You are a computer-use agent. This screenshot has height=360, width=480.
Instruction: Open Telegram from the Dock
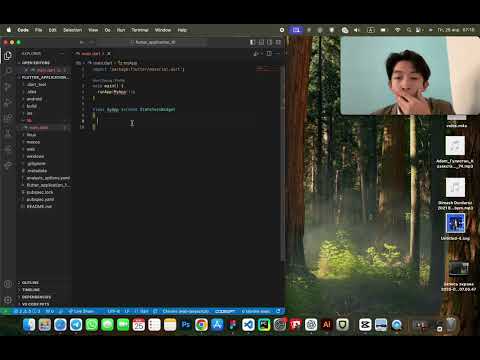[76, 325]
